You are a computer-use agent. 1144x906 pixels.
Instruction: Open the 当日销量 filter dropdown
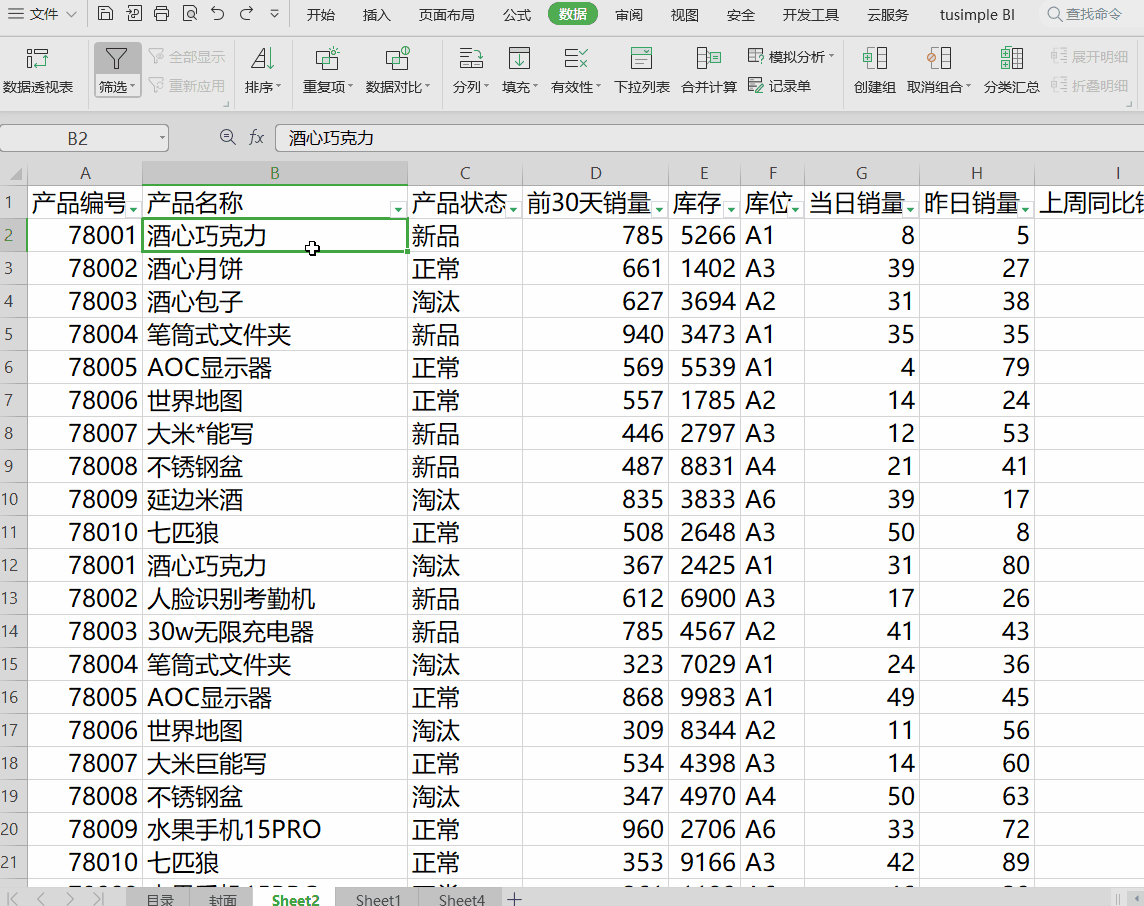coord(911,209)
